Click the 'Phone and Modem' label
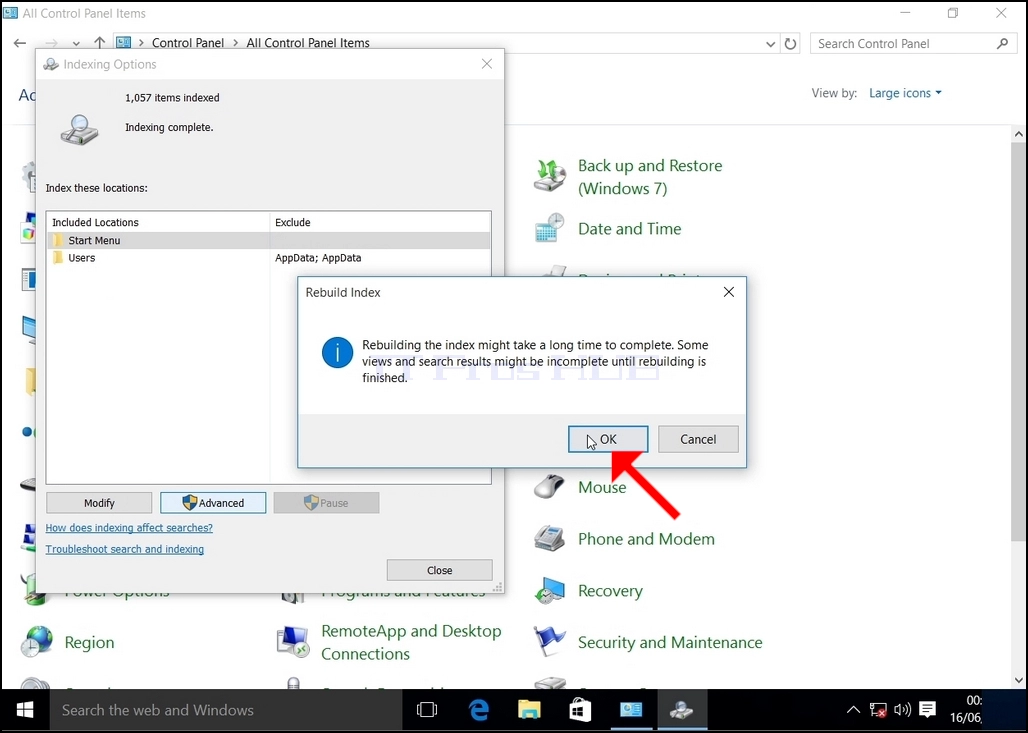Viewport: 1028px width, 733px height. click(646, 539)
